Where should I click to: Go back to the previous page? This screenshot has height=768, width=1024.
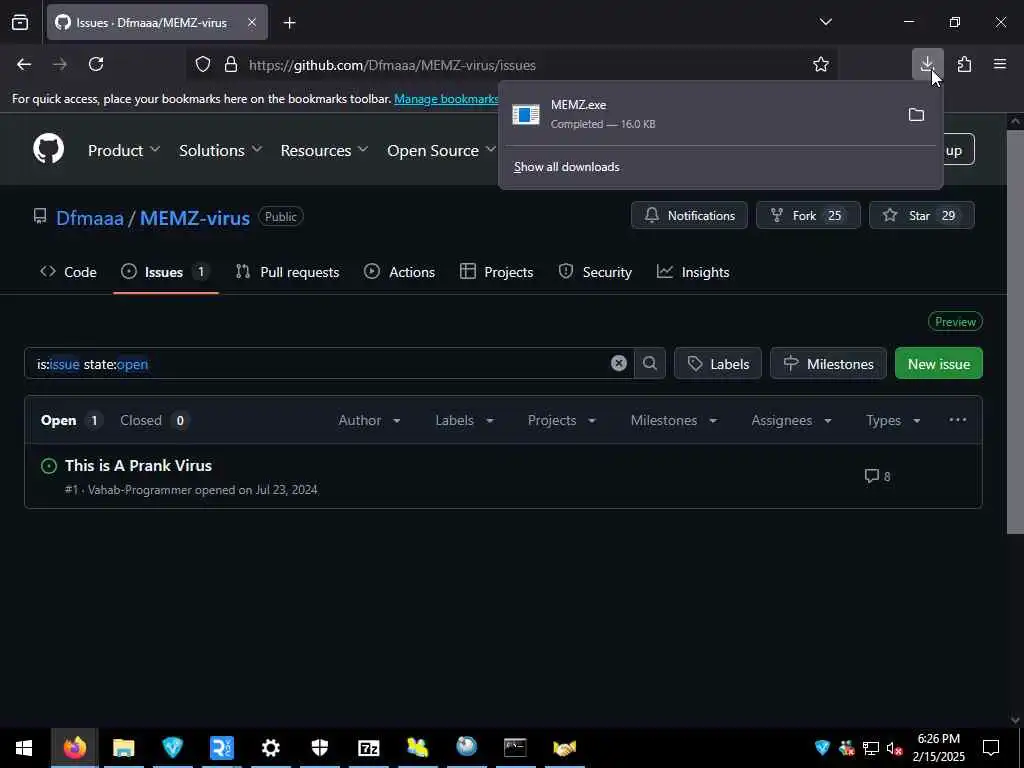tap(24, 64)
